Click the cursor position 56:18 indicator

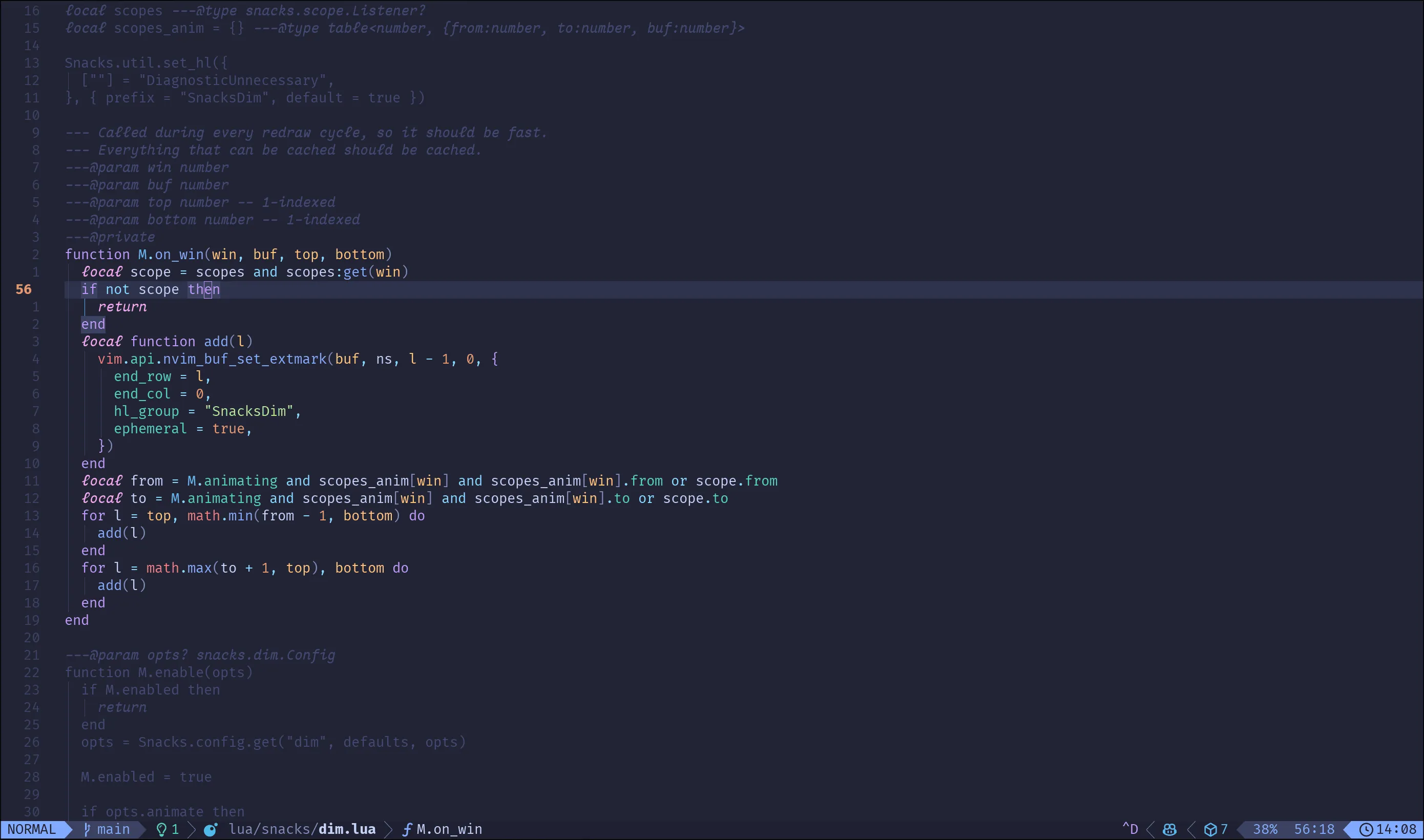coord(1314,830)
